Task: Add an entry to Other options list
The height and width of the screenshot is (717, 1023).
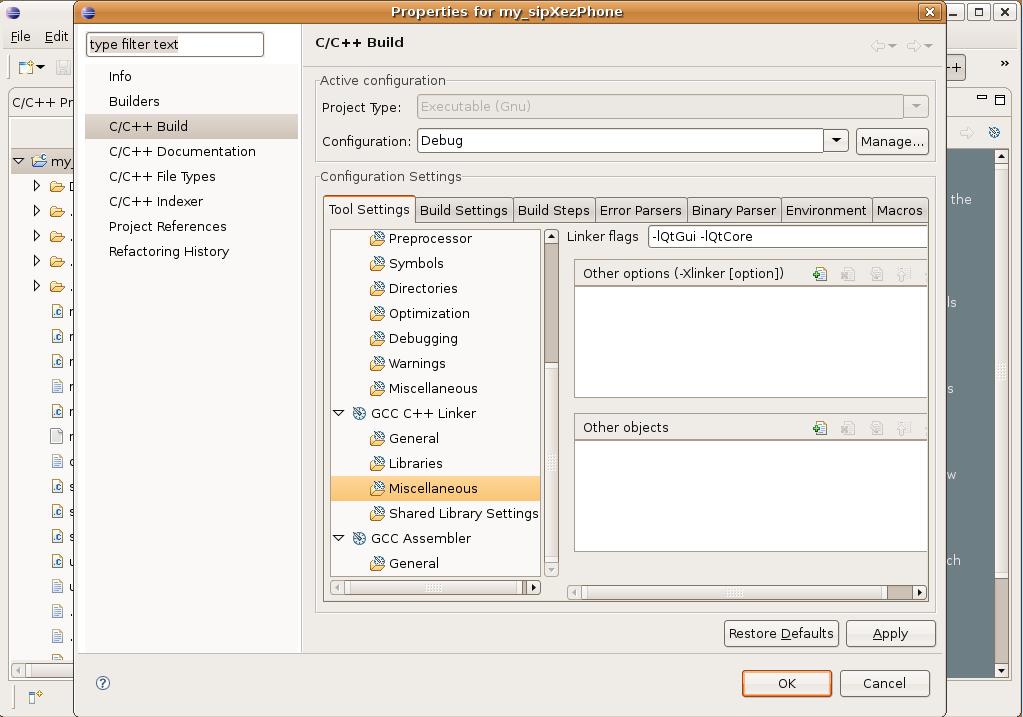Action: click(x=820, y=274)
